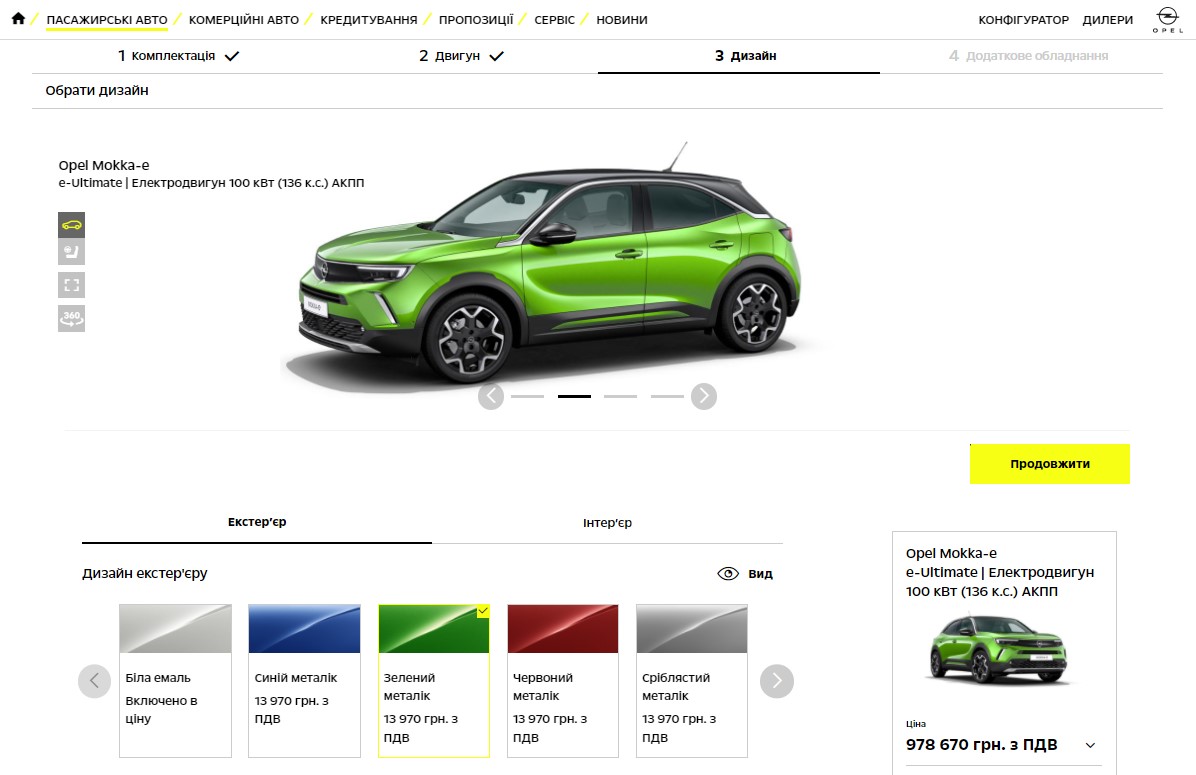This screenshot has width=1196, height=775.
Task: Click the home icon in the navigation bar
Action: point(18,18)
